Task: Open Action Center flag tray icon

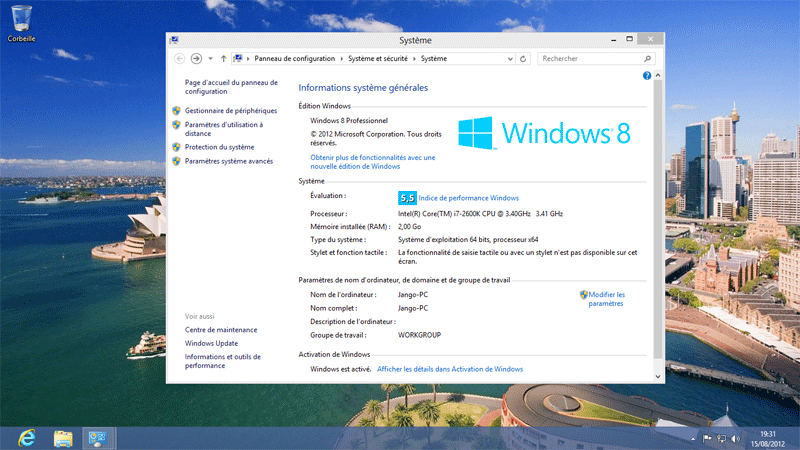Action: click(707, 438)
